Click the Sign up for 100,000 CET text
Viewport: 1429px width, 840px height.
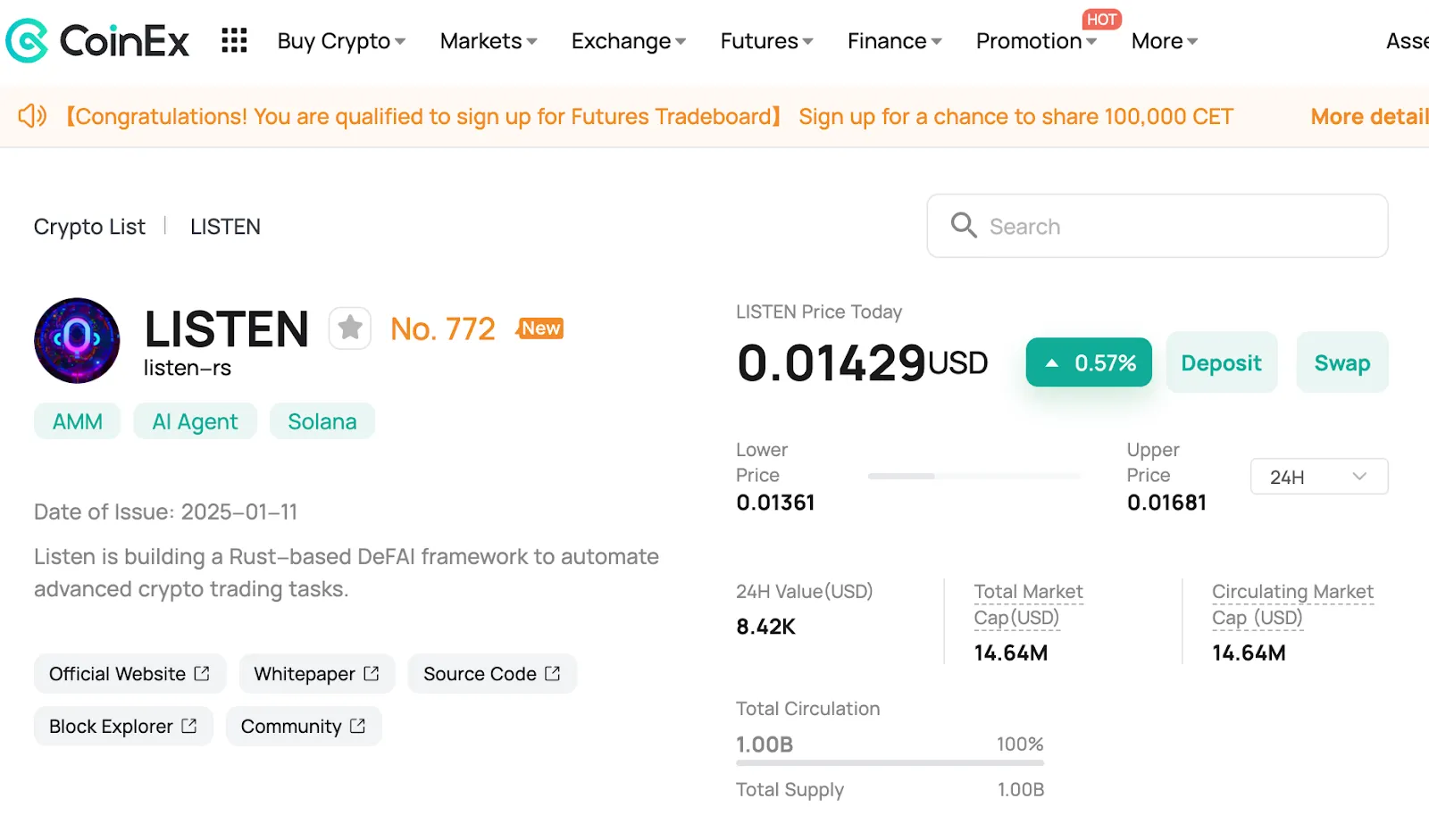(1015, 116)
